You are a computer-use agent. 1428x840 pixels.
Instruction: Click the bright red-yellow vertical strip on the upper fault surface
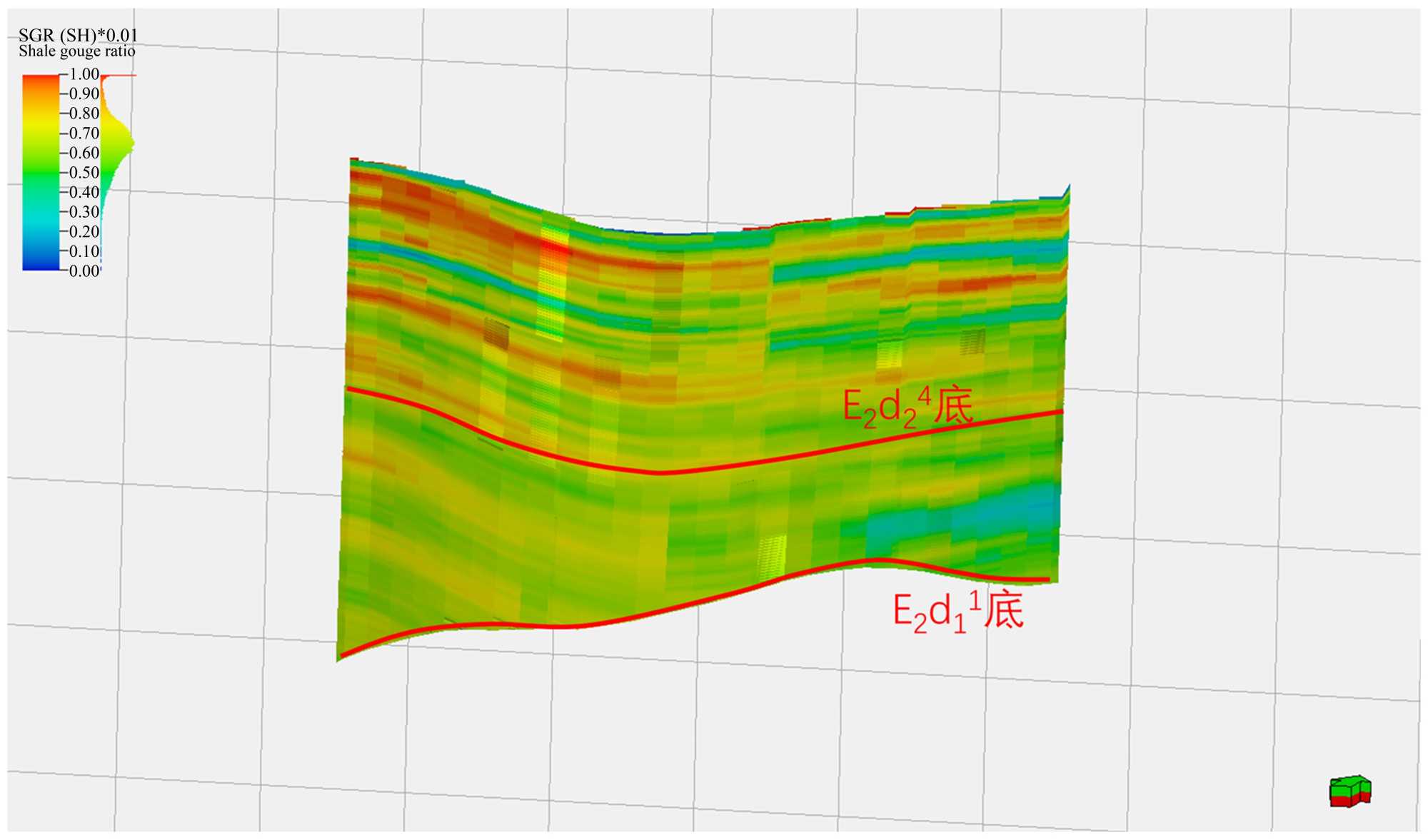click(553, 264)
